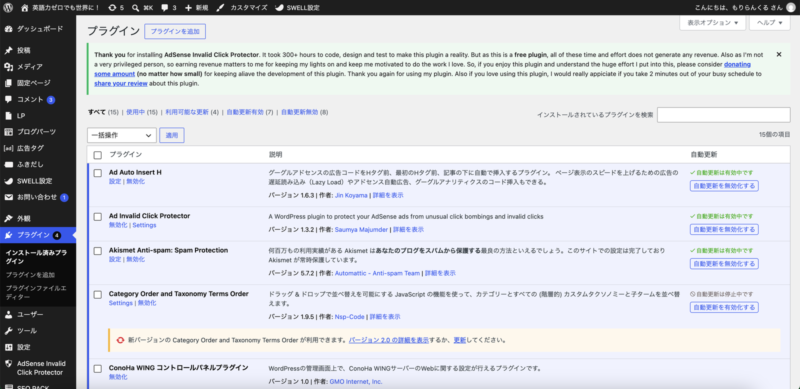Dismiss the AdSense thank-you notice
800x389 pixels.
pos(779,54)
